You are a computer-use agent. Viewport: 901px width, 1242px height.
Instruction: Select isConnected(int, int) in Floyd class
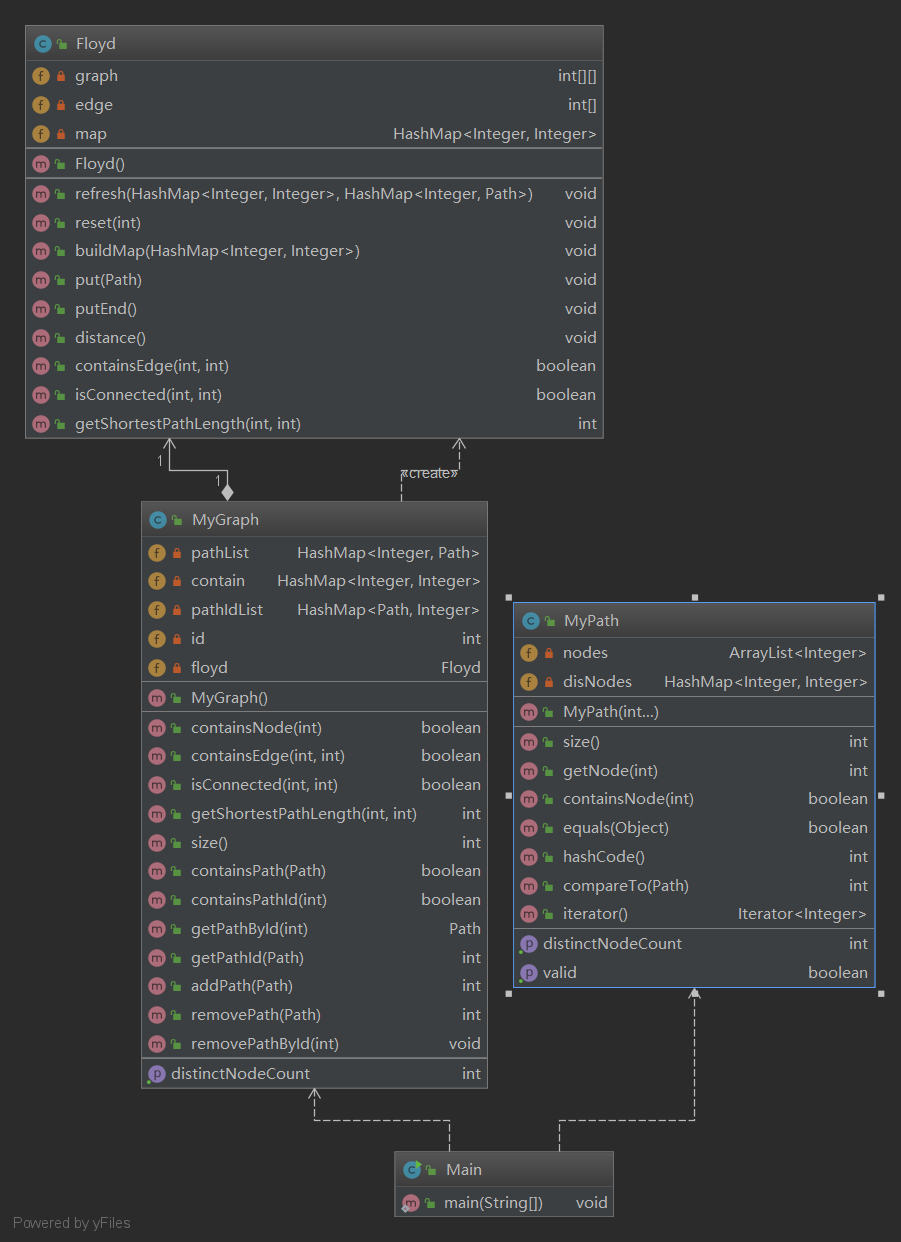coord(314,395)
